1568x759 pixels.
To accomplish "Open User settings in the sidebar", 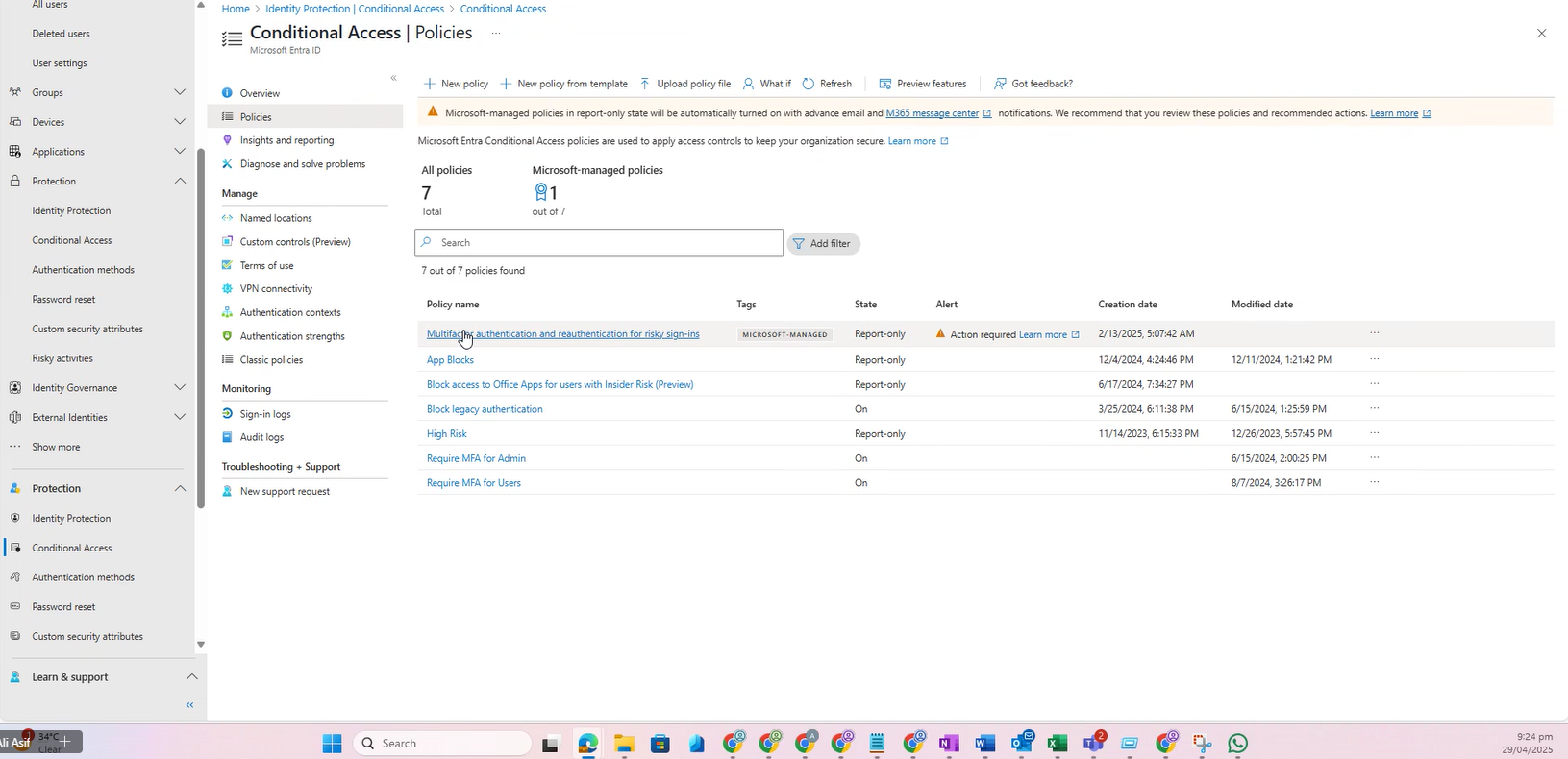I will (60, 63).
